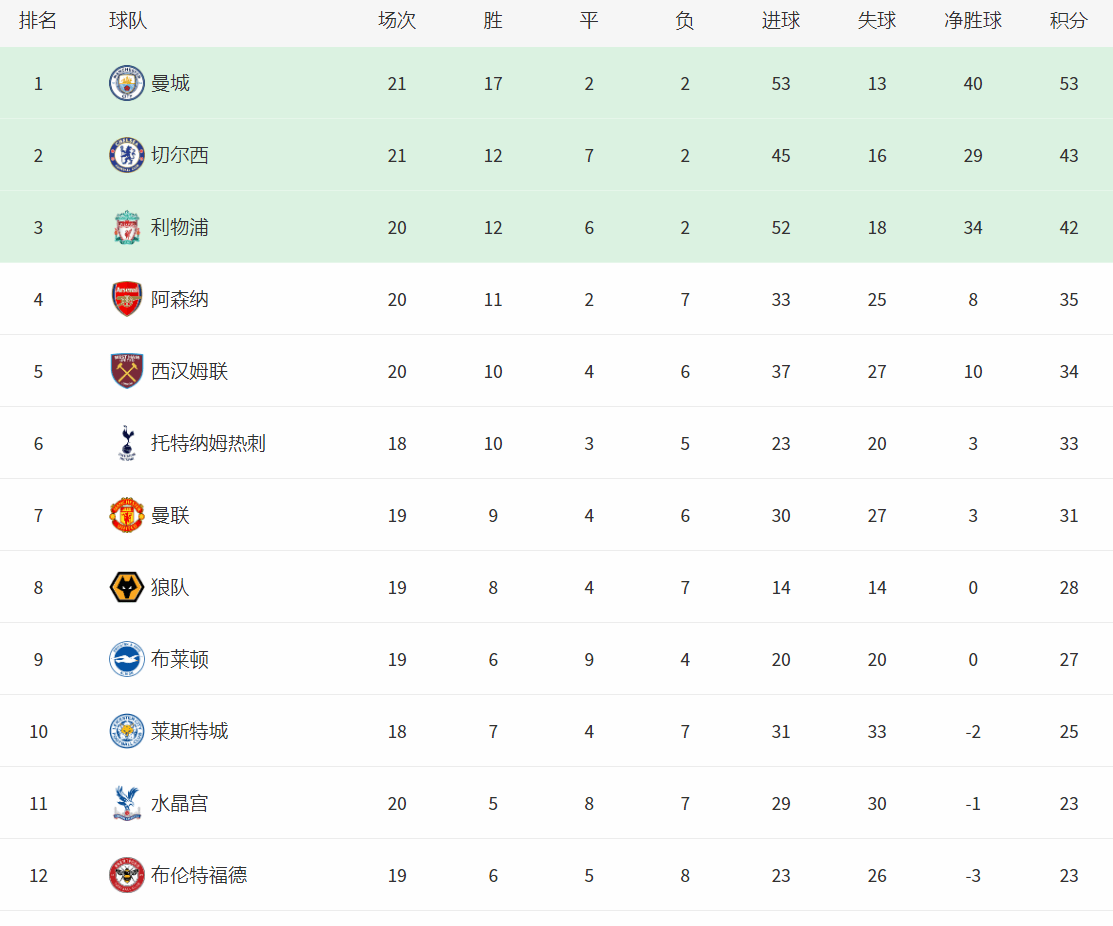Select the Brentford bee badge
Viewport: 1113px width, 926px height.
tap(127, 875)
